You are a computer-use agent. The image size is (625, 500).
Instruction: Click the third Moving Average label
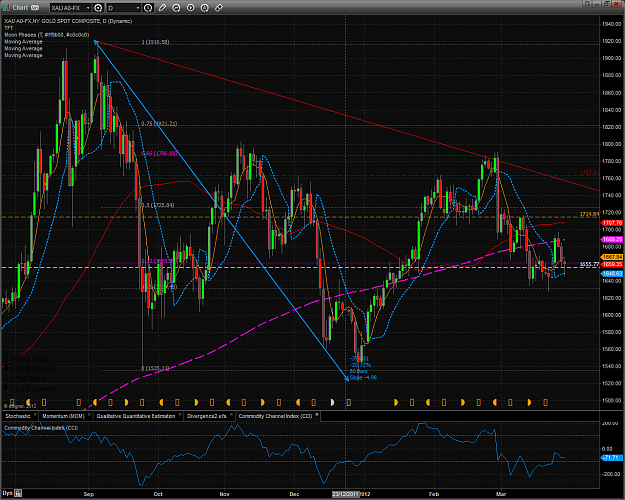pos(23,55)
